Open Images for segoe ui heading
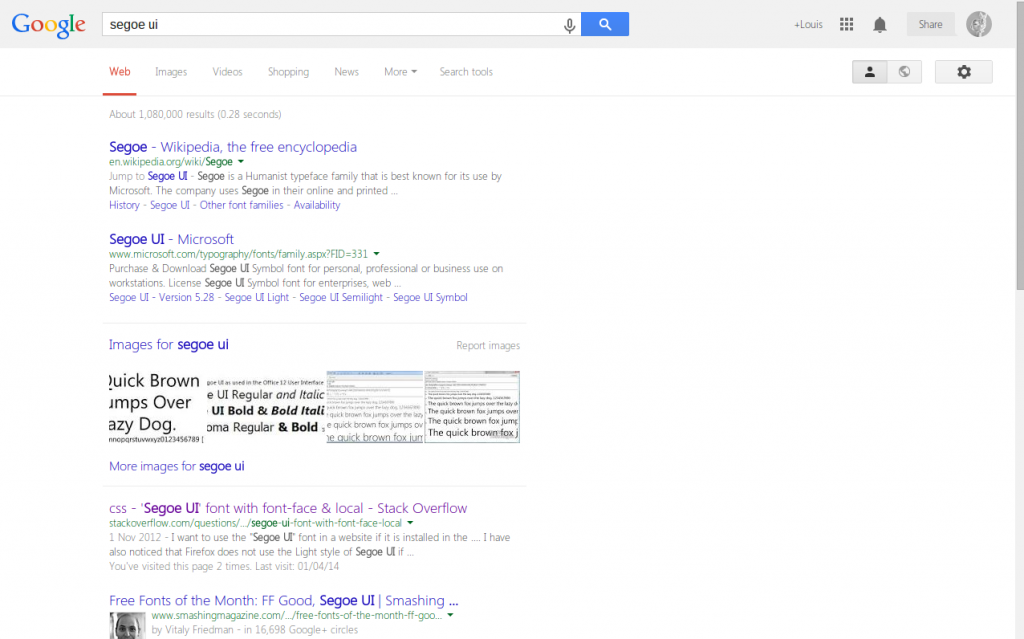The height and width of the screenshot is (639, 1024). 168,344
